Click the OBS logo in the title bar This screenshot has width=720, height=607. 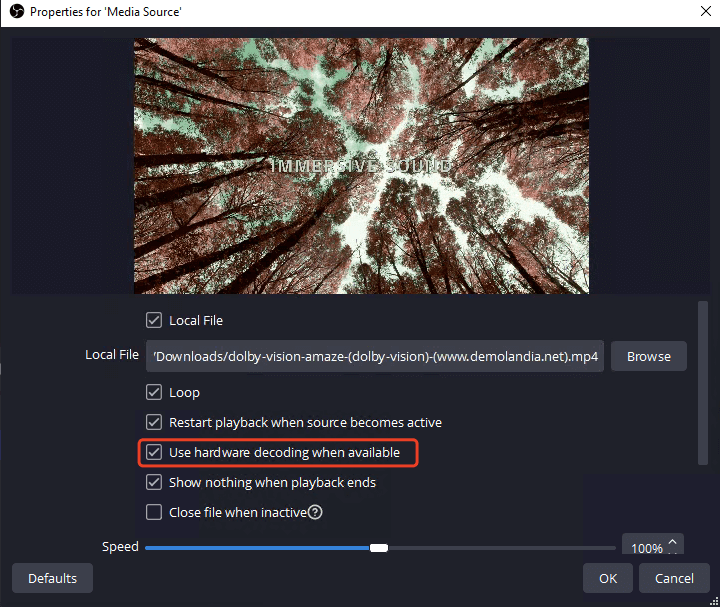click(16, 12)
